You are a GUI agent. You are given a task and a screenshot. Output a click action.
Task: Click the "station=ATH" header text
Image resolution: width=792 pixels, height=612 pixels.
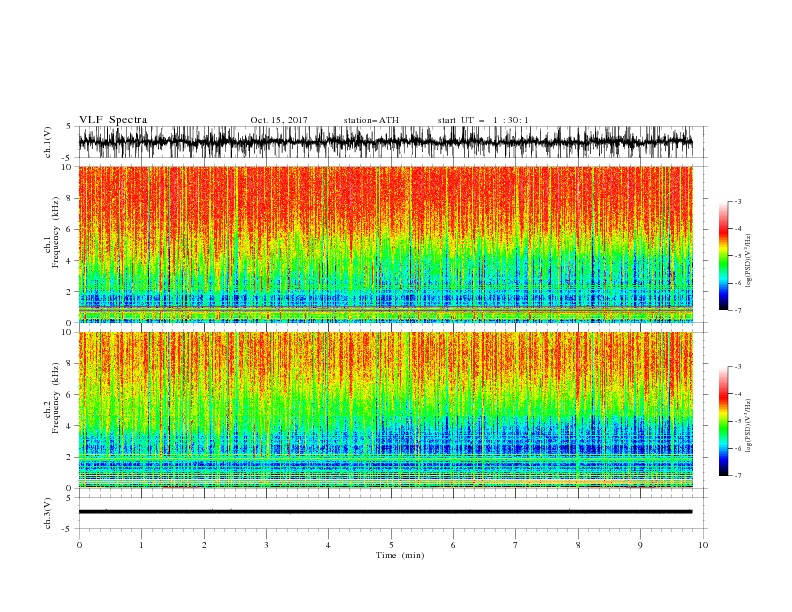coord(371,120)
